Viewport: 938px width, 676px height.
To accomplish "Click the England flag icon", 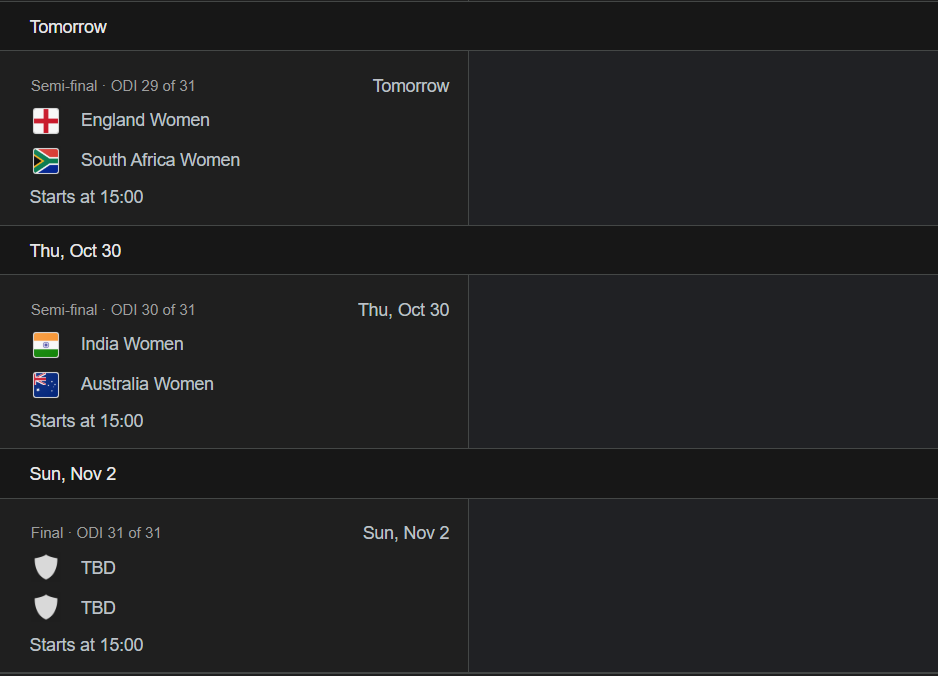I will tap(46, 121).
